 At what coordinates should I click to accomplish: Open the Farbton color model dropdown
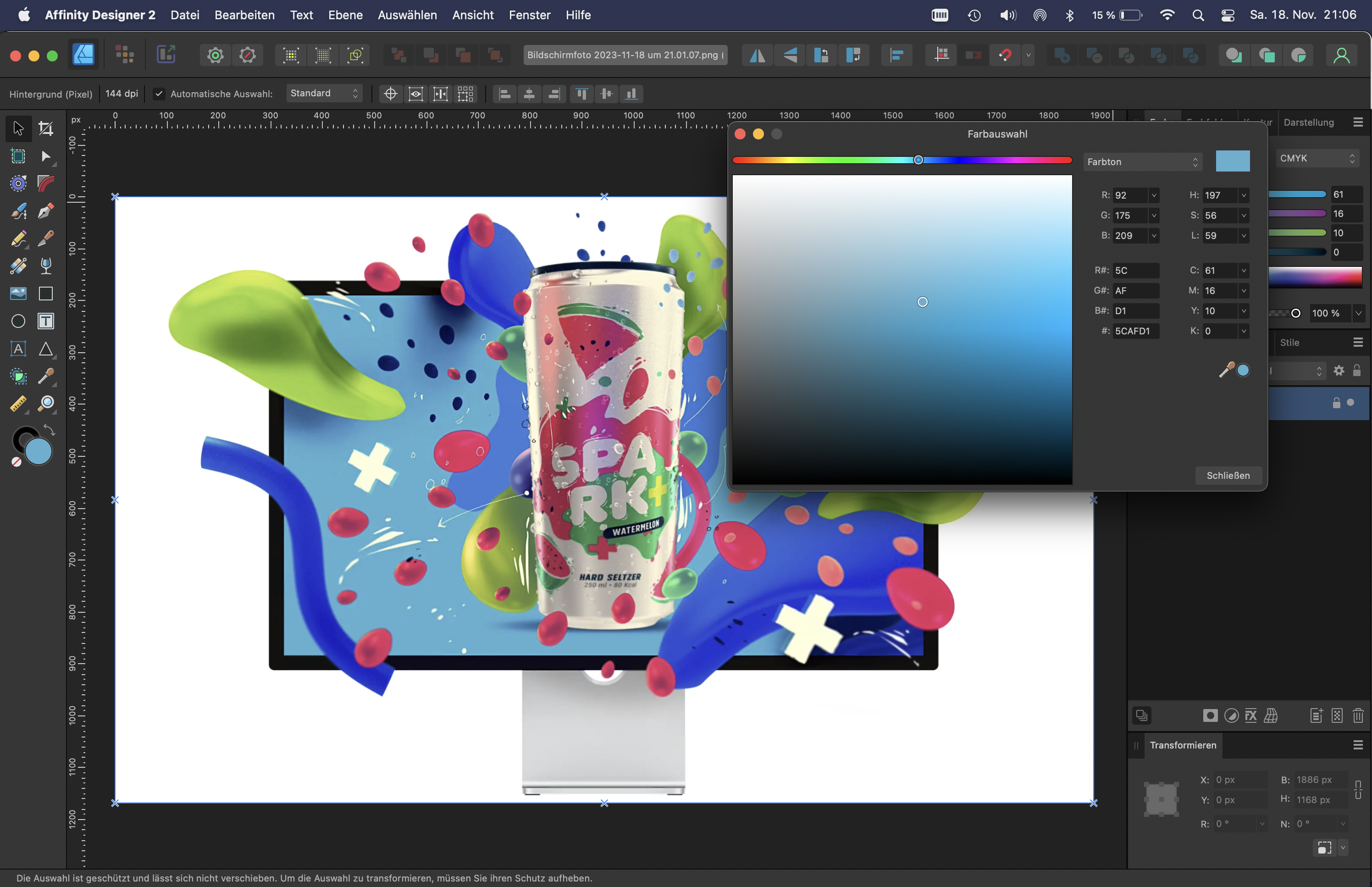click(1142, 162)
